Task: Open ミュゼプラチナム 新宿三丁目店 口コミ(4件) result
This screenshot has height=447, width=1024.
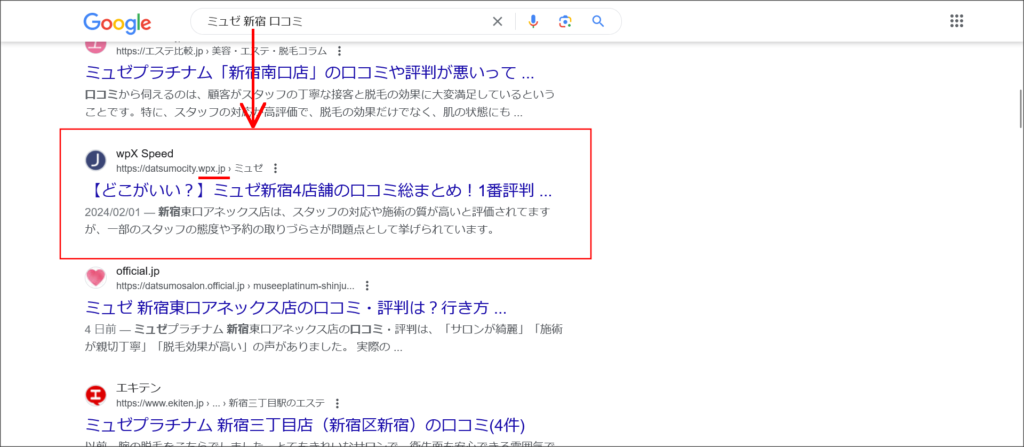Action: pos(306,425)
